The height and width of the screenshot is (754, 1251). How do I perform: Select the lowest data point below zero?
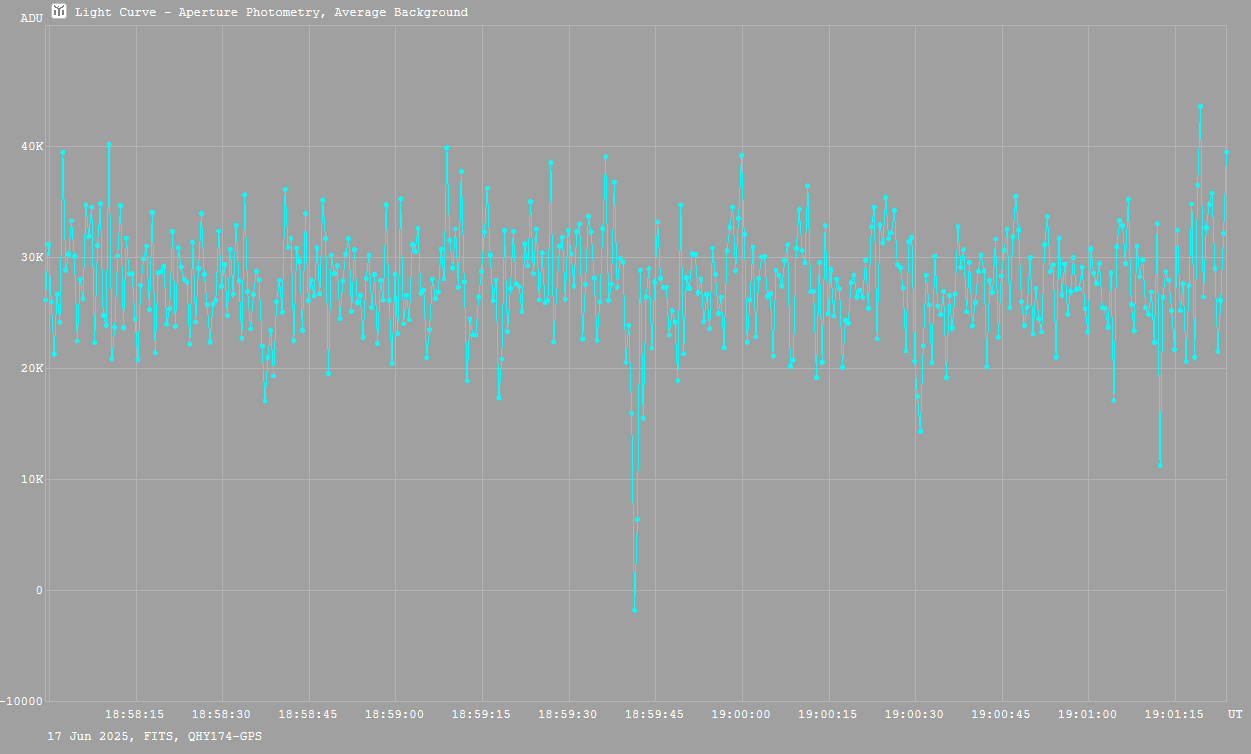tap(634, 610)
